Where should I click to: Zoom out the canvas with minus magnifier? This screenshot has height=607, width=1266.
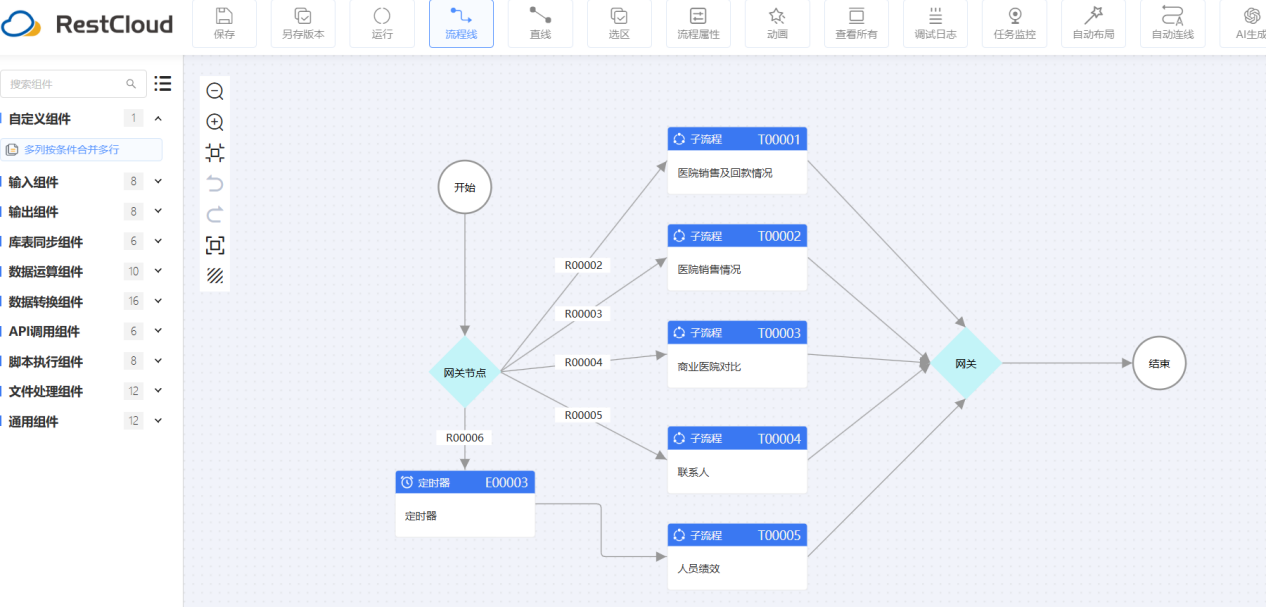click(x=215, y=92)
